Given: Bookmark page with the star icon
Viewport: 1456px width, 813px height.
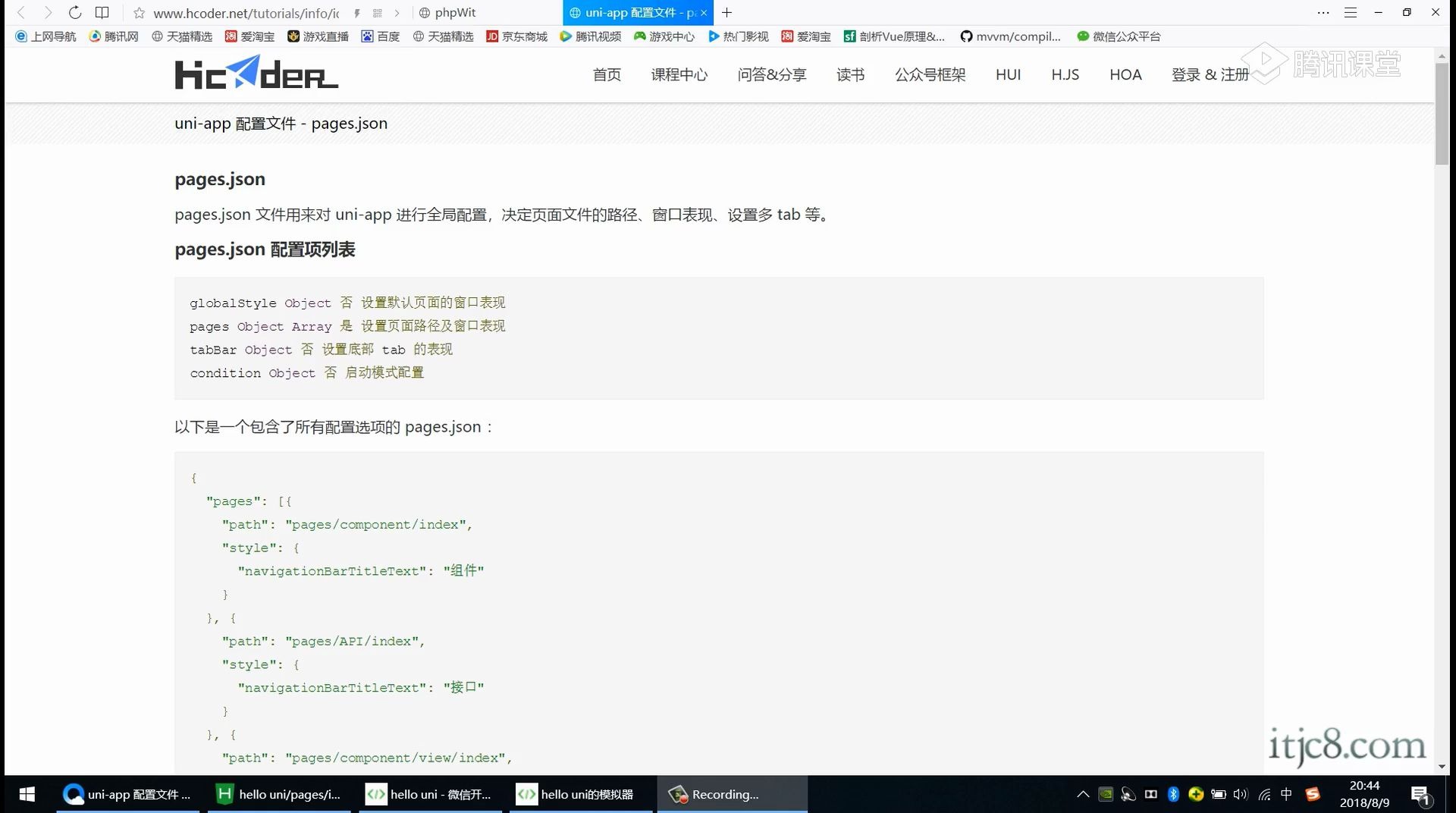Looking at the screenshot, I should (139, 13).
